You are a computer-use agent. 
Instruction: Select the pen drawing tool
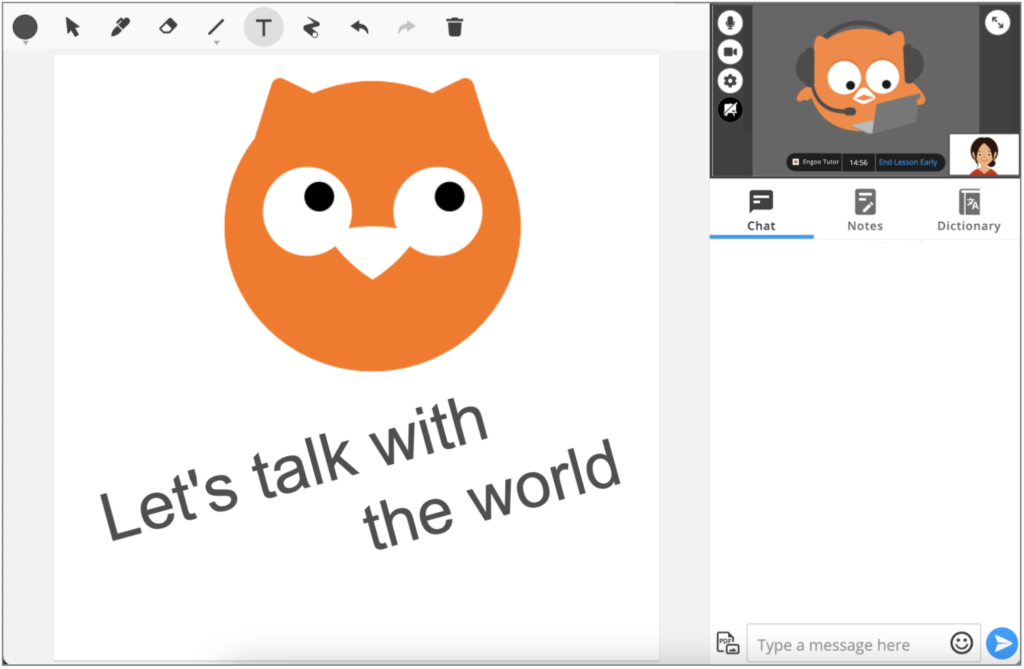[x=120, y=27]
